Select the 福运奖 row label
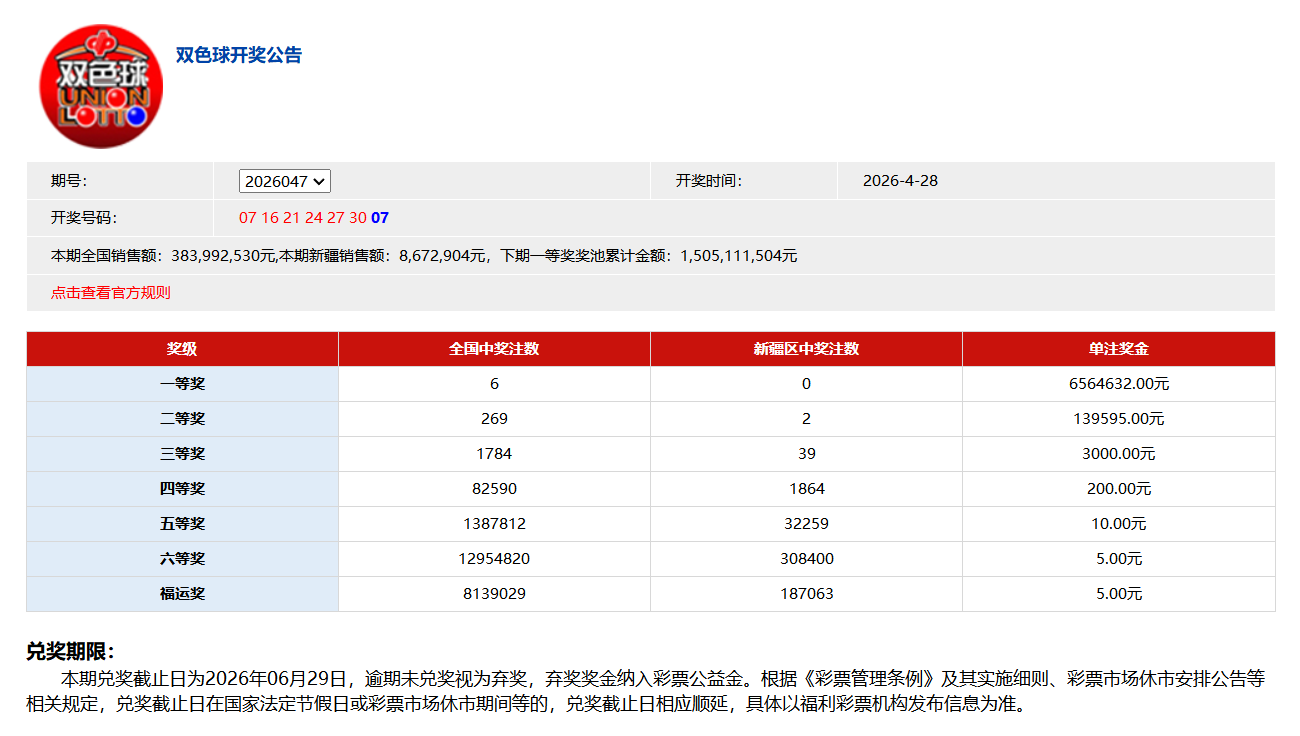Viewport: 1300px width, 736px height. click(182, 594)
